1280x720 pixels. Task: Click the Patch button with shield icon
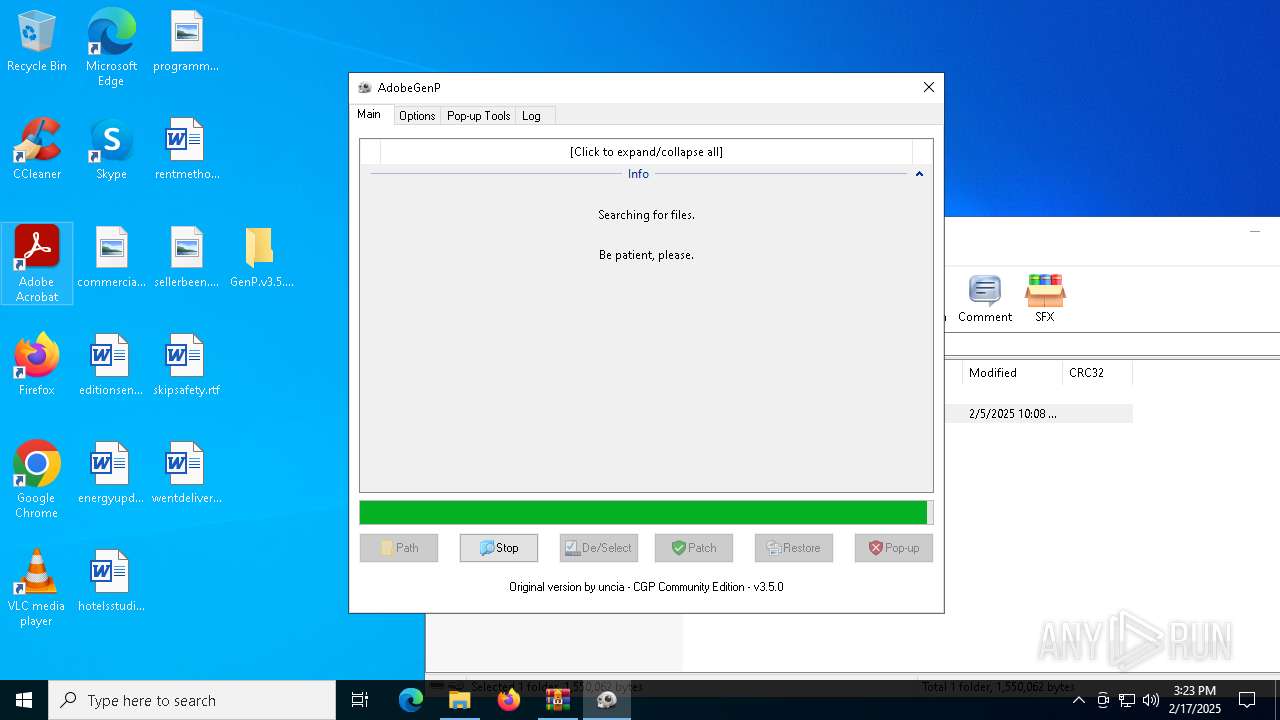coord(694,548)
